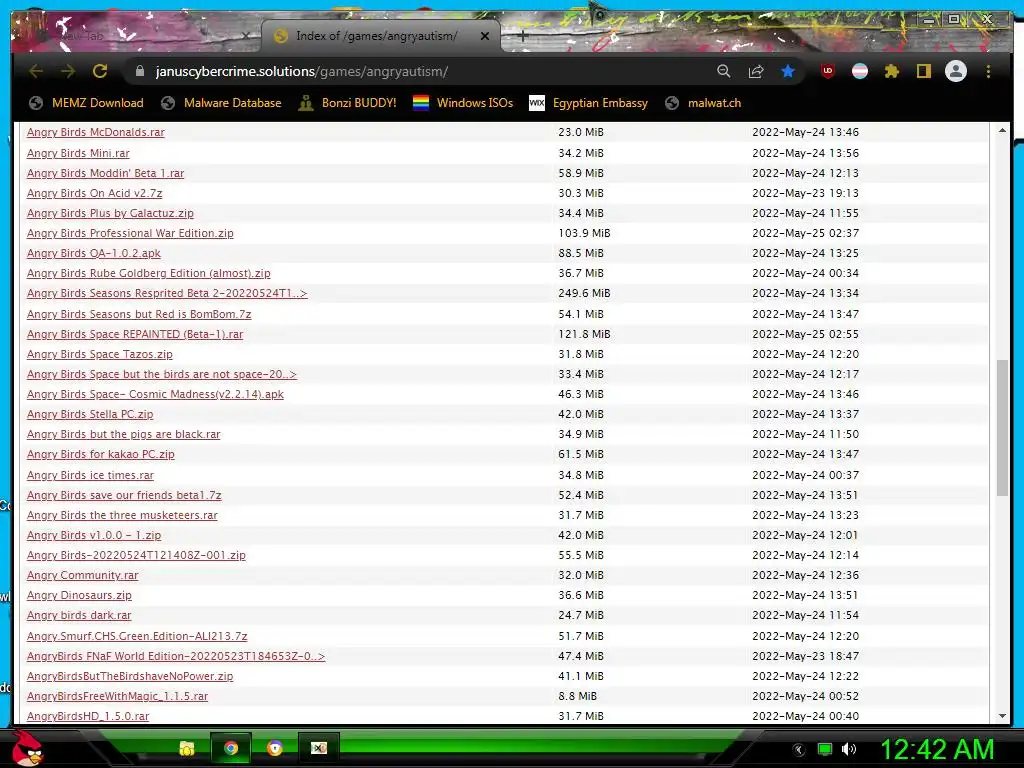Click Angry Birds QA-1.0.2.apk

pyautogui.click(x=93, y=253)
